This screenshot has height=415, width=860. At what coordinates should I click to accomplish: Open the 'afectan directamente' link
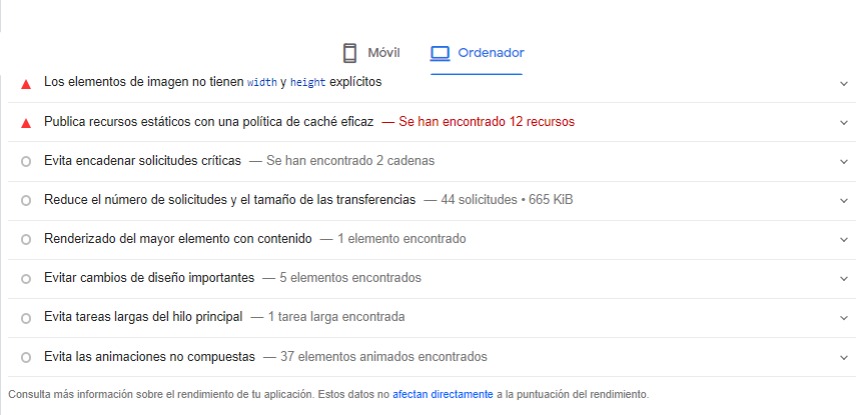point(443,394)
